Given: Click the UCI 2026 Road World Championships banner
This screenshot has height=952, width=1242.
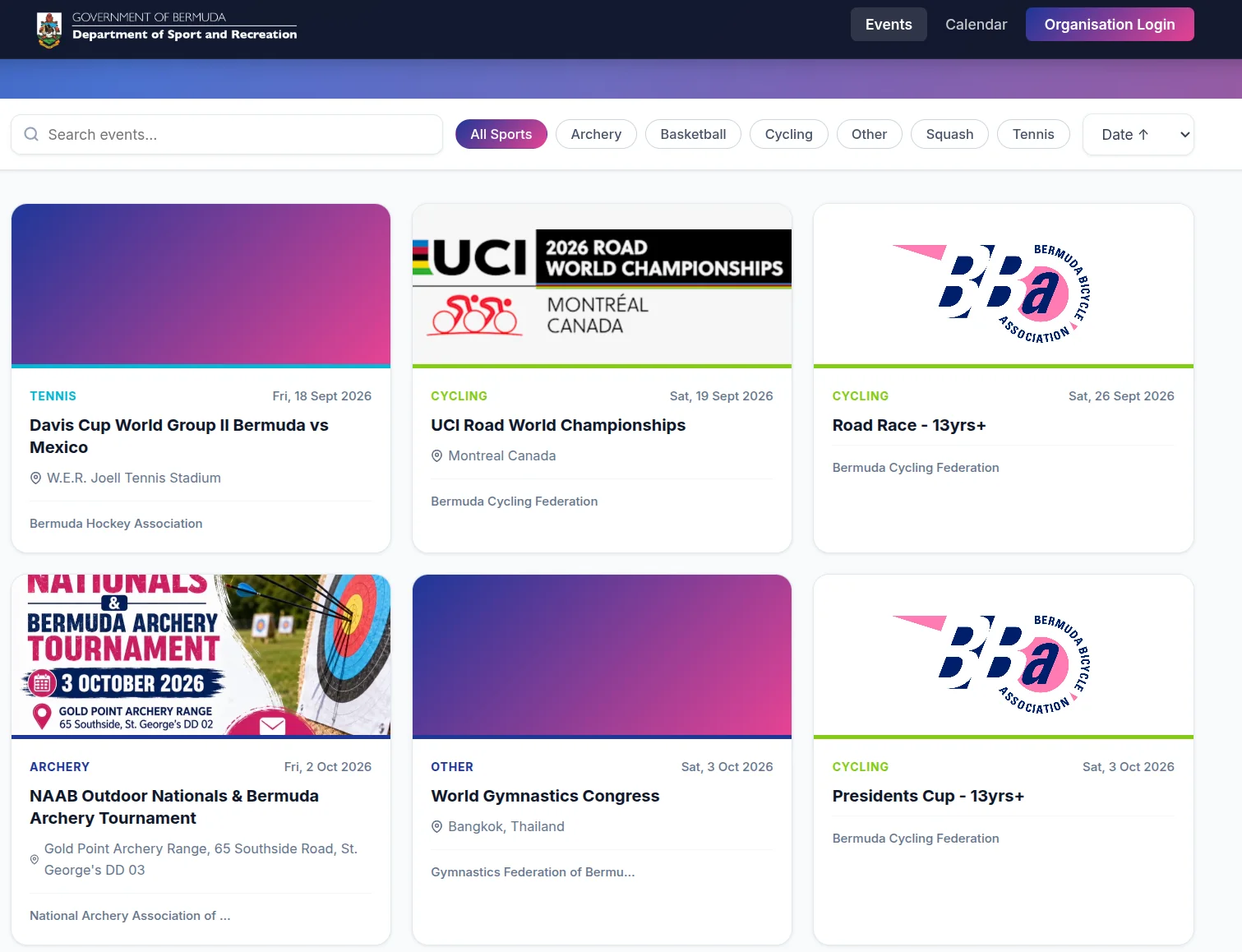Looking at the screenshot, I should (x=602, y=284).
